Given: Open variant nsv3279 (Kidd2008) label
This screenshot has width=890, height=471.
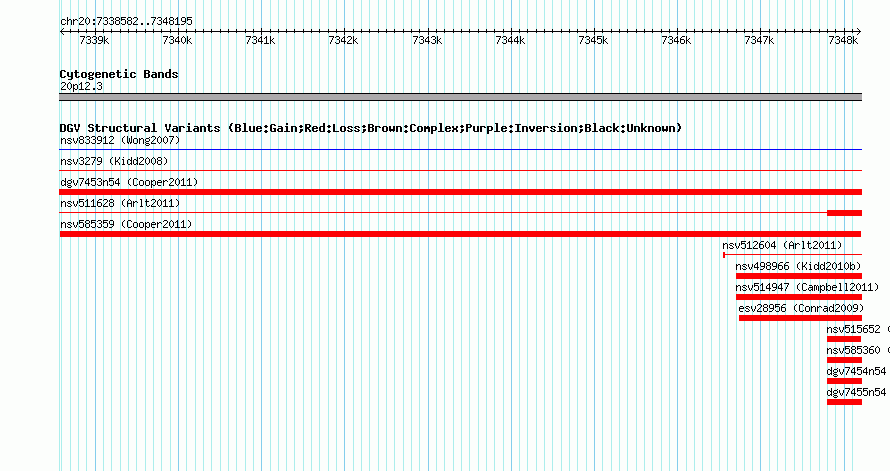Looking at the screenshot, I should (114, 161).
